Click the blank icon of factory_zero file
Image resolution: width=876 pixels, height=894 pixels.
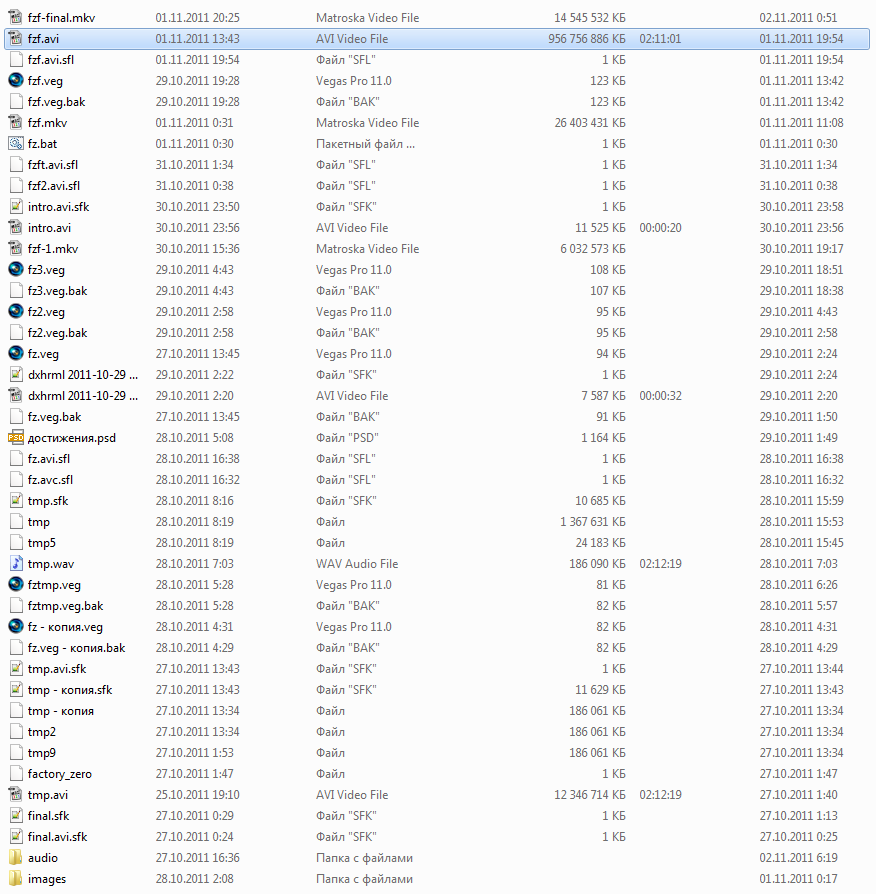pyautogui.click(x=16, y=774)
